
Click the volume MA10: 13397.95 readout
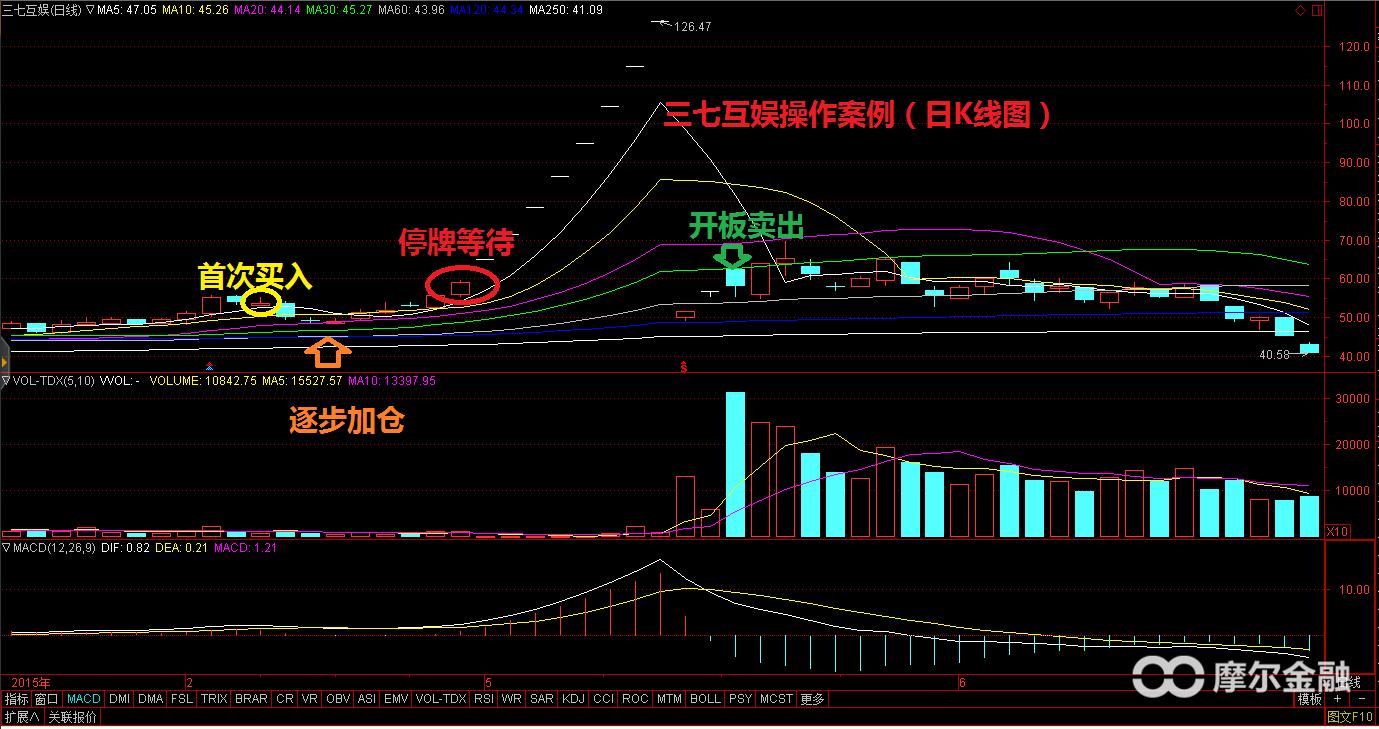point(394,380)
